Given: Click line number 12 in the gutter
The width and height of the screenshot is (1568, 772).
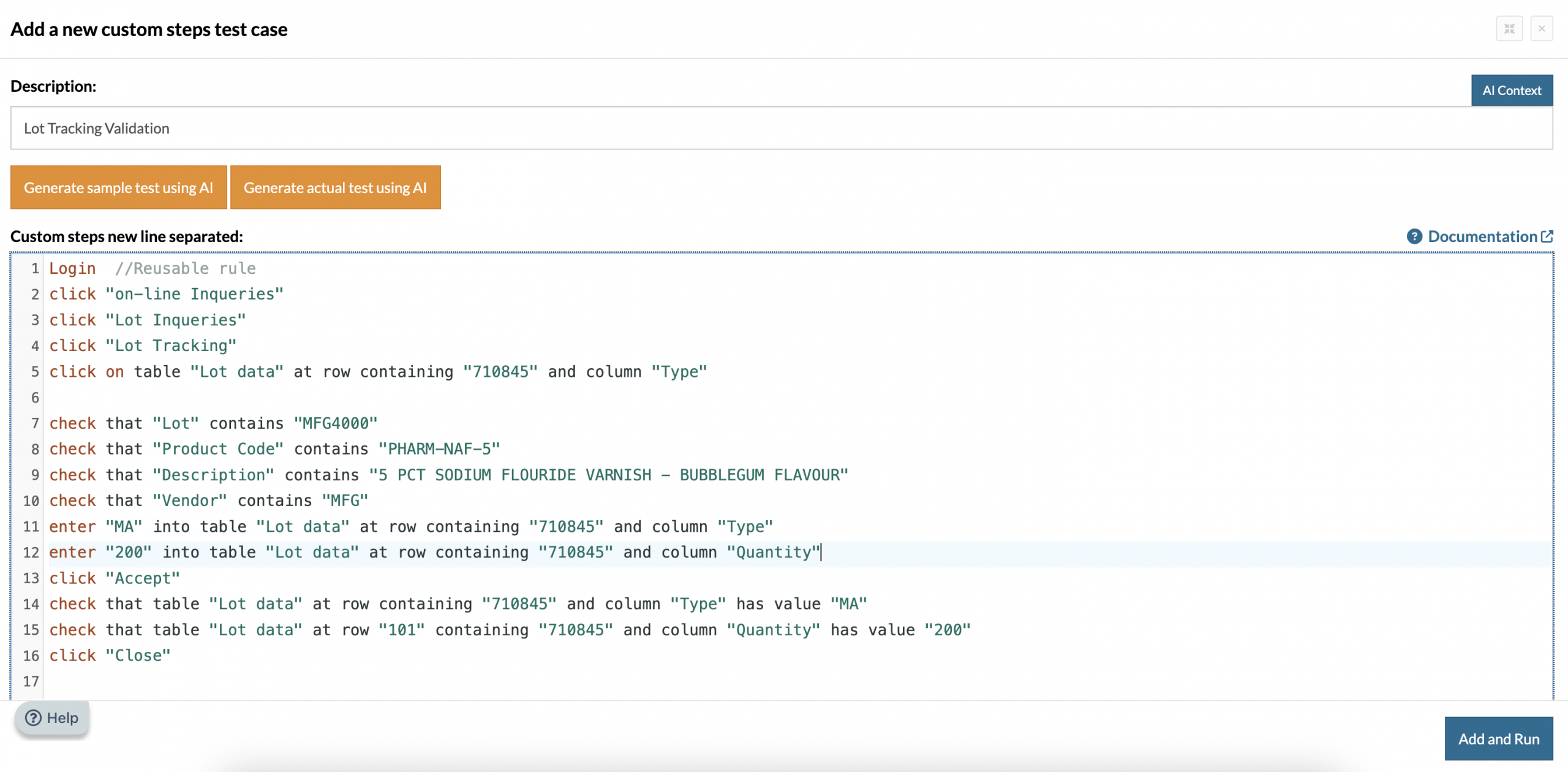Looking at the screenshot, I should click(x=31, y=553).
